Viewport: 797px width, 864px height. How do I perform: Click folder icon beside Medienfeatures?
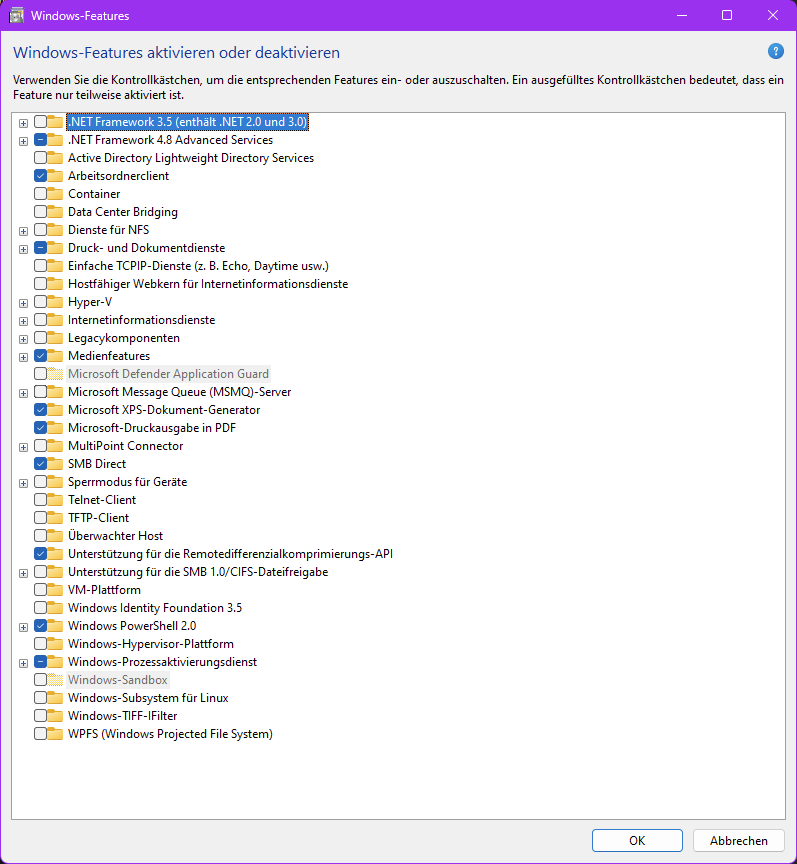55,355
